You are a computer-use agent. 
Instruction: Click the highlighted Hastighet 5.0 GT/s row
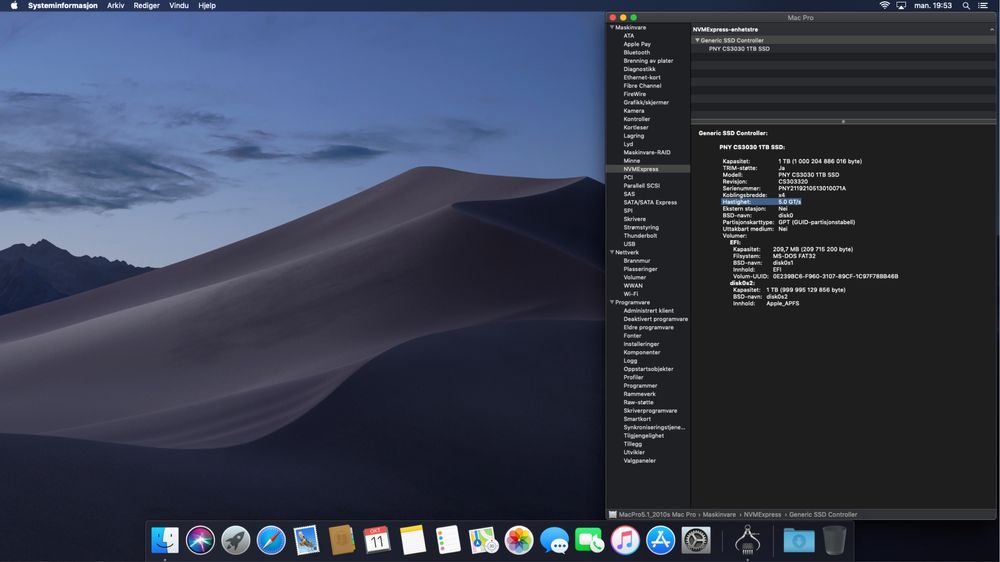point(761,202)
